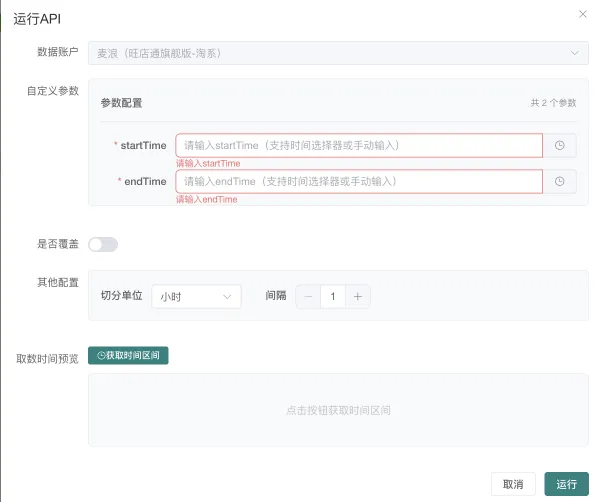This screenshot has height=502, width=601.
Task: Focus the endTime input field
Action: tap(358, 181)
